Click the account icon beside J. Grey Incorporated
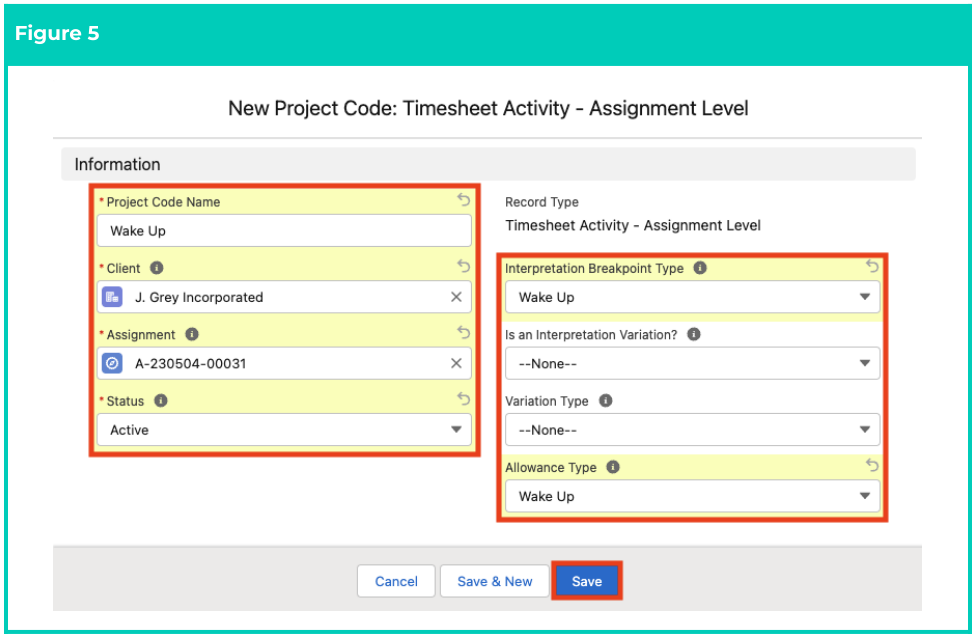Image resolution: width=976 pixels, height=638 pixels. pyautogui.click(x=112, y=297)
